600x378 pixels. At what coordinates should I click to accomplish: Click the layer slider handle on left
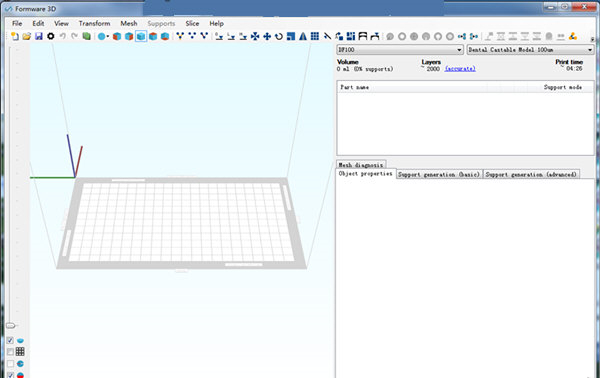tap(11, 326)
